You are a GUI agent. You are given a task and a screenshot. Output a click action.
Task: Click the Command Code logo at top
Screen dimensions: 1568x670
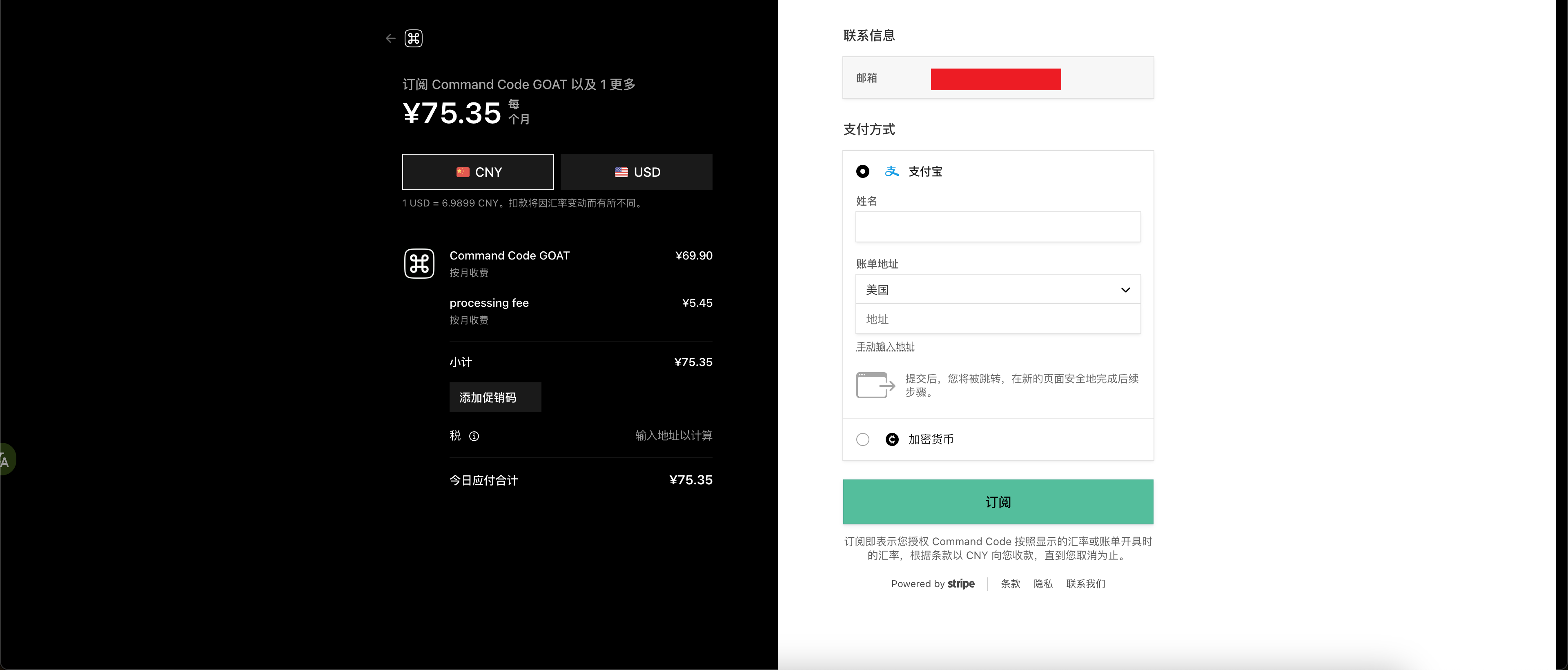tap(414, 38)
